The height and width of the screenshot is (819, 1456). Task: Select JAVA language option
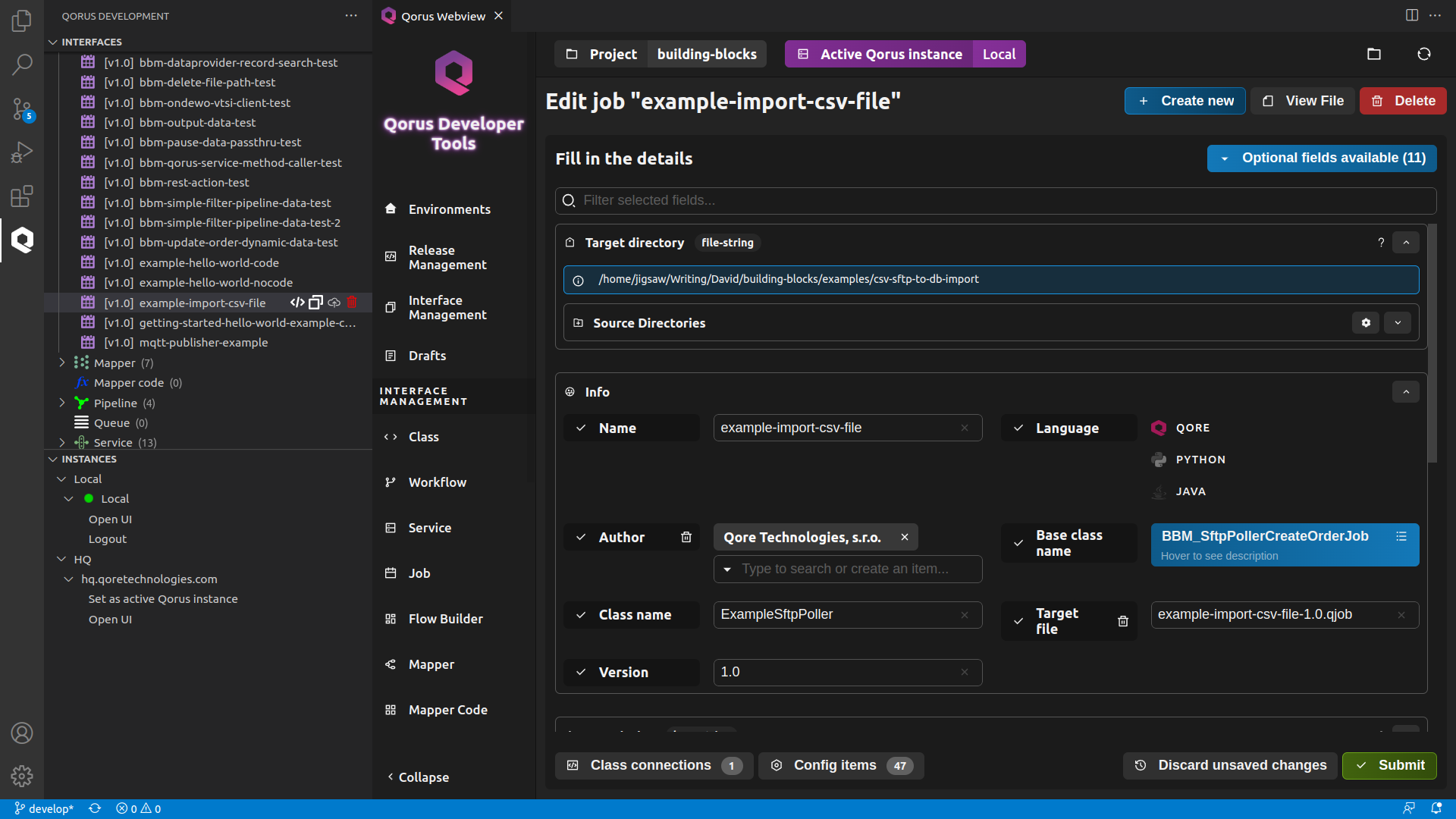[1178, 491]
